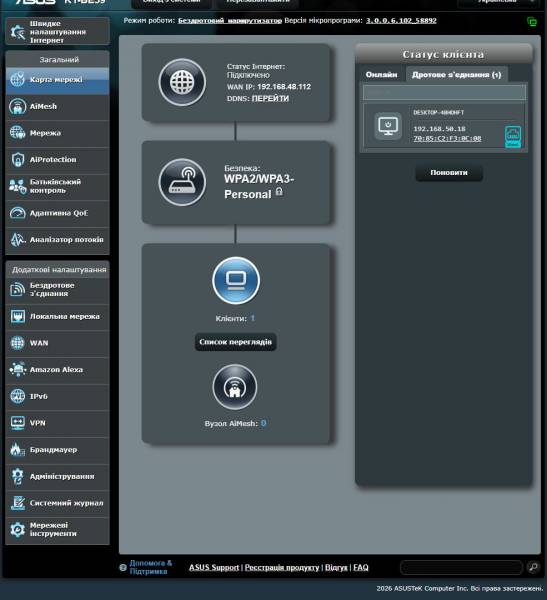
Task: Click the client filter field in Статус клієнта
Action: 444,92
